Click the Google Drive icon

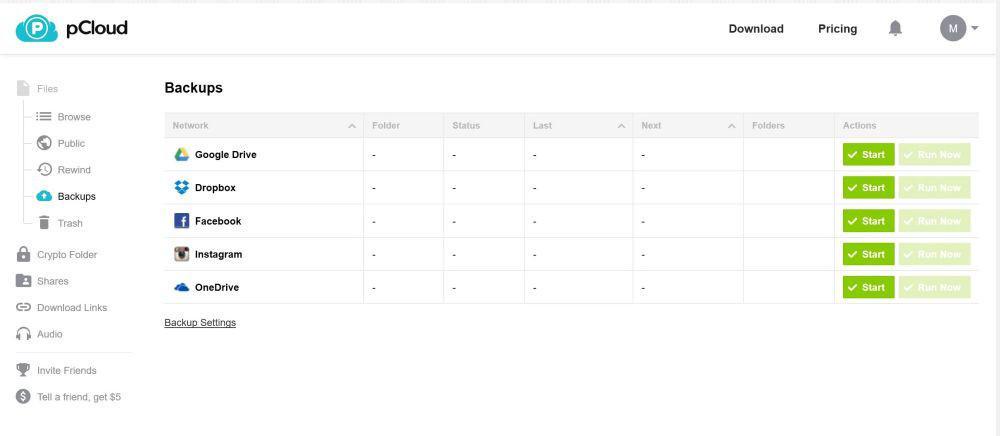tap(182, 155)
